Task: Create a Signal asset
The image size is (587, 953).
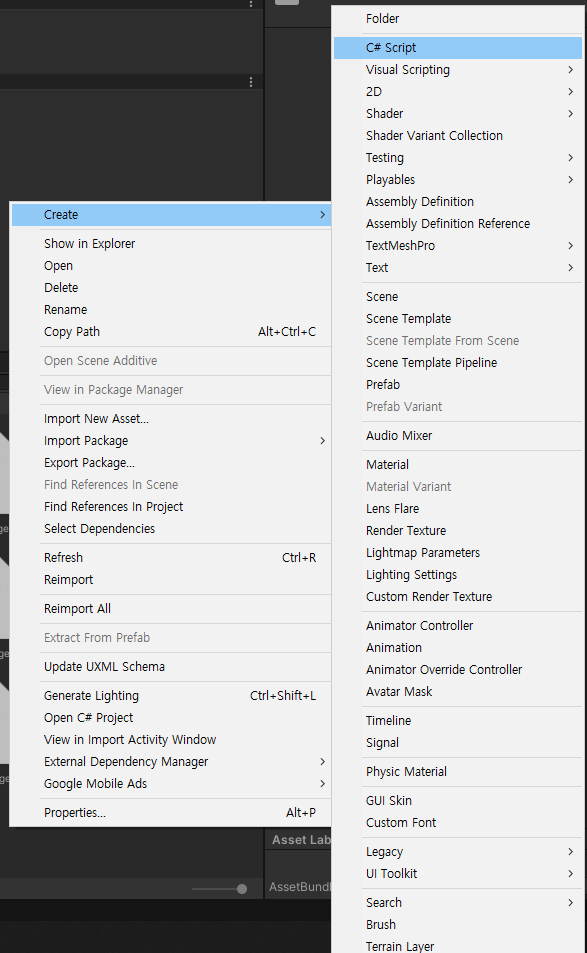Action: coord(458,743)
